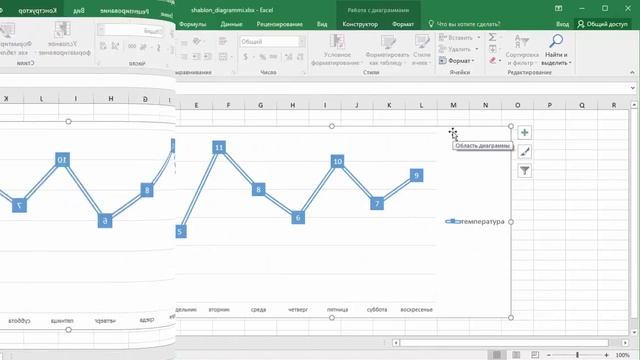Viewport: 640px width, 360px height.
Task: Click horizontal scrollbar right arrow
Action: tap(625, 343)
